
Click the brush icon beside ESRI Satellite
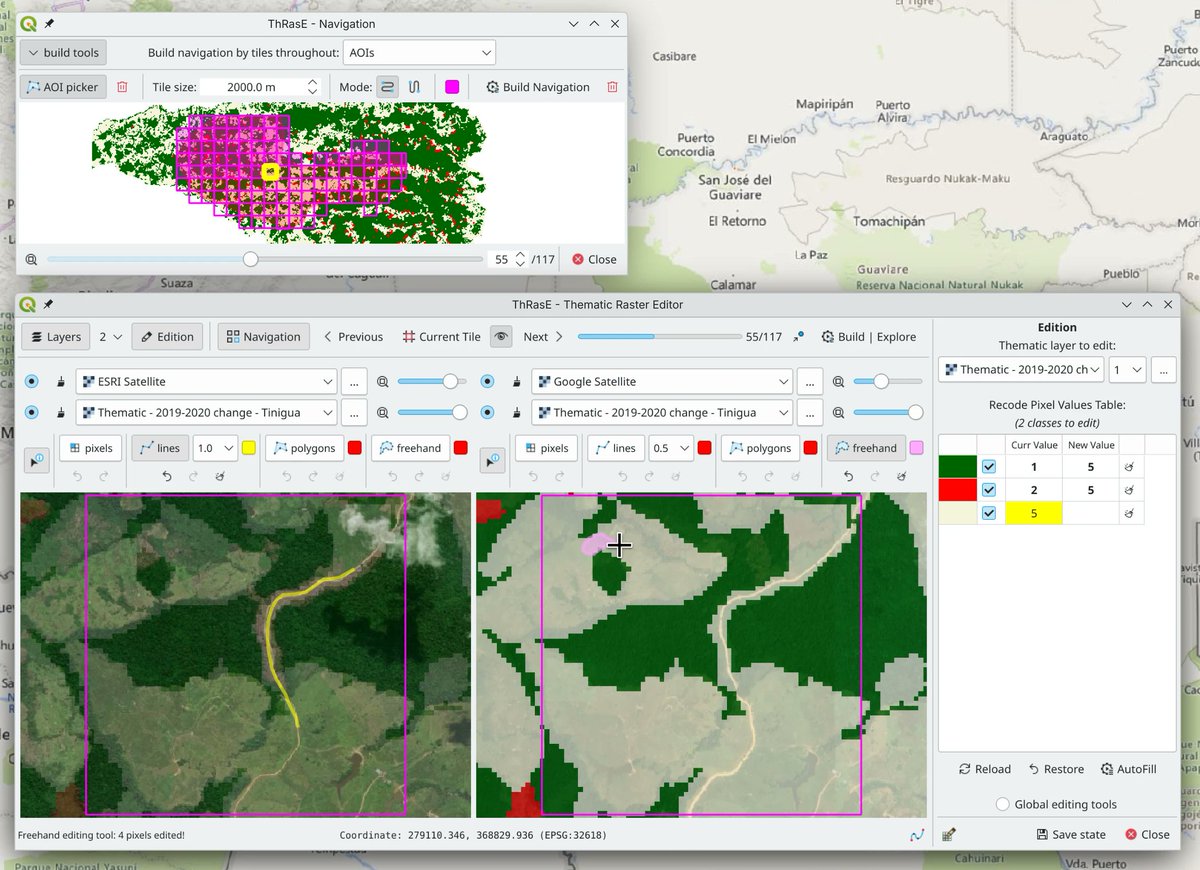60,382
